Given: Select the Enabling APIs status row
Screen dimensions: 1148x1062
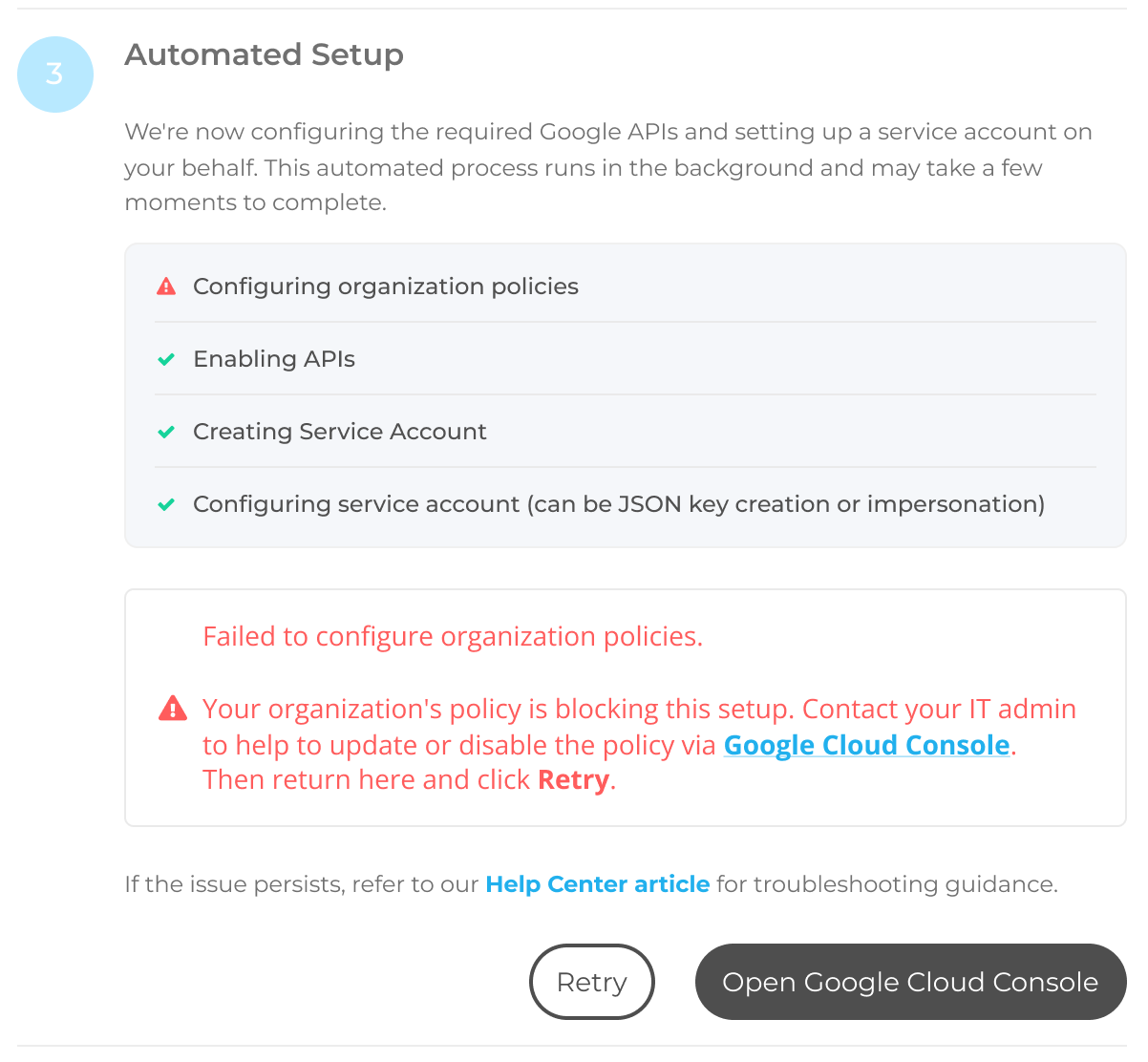Looking at the screenshot, I should tap(626, 359).
